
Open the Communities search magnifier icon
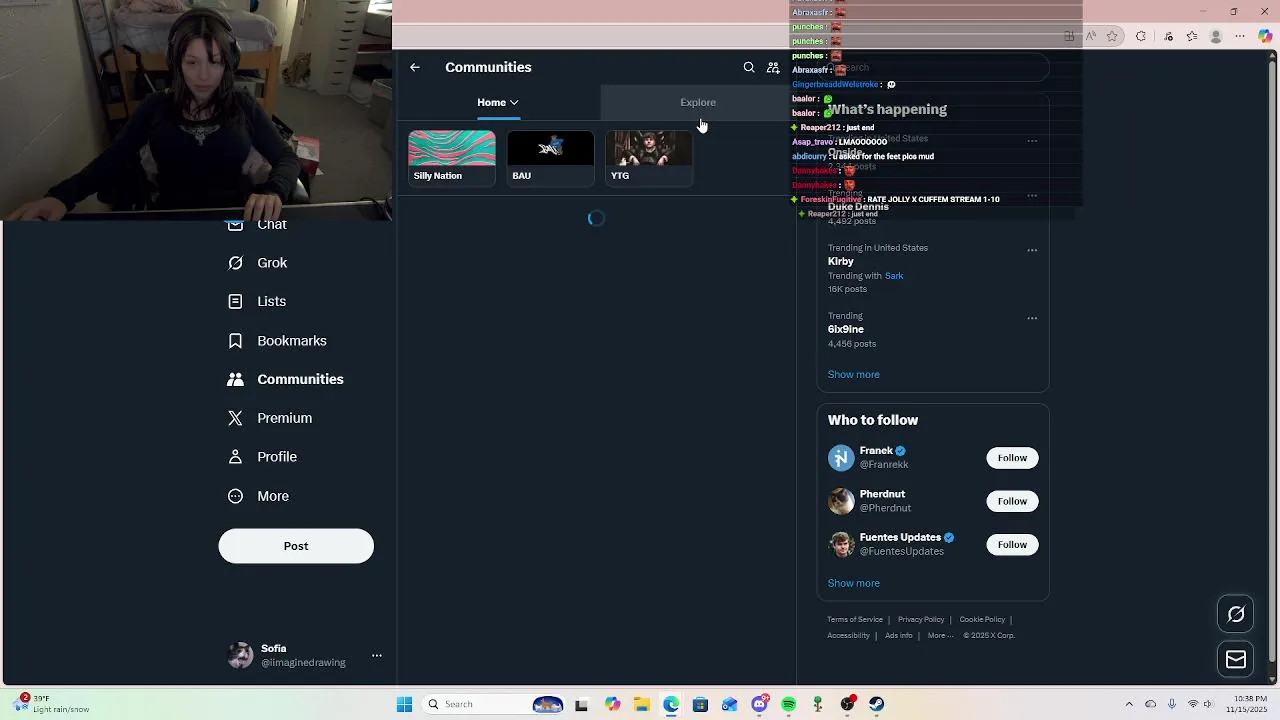coord(749,68)
